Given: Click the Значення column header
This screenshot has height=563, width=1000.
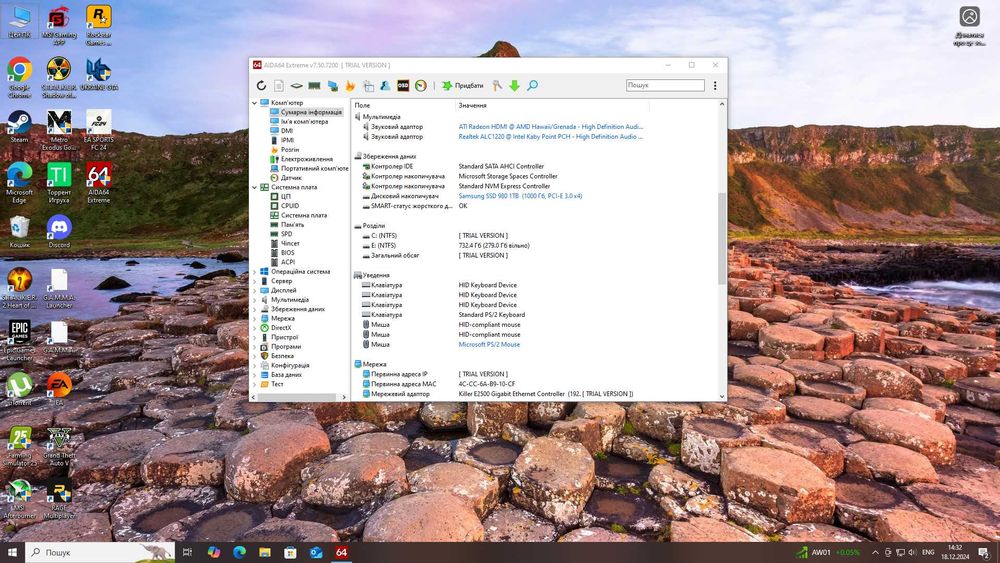Looking at the screenshot, I should pyautogui.click(x=473, y=105).
